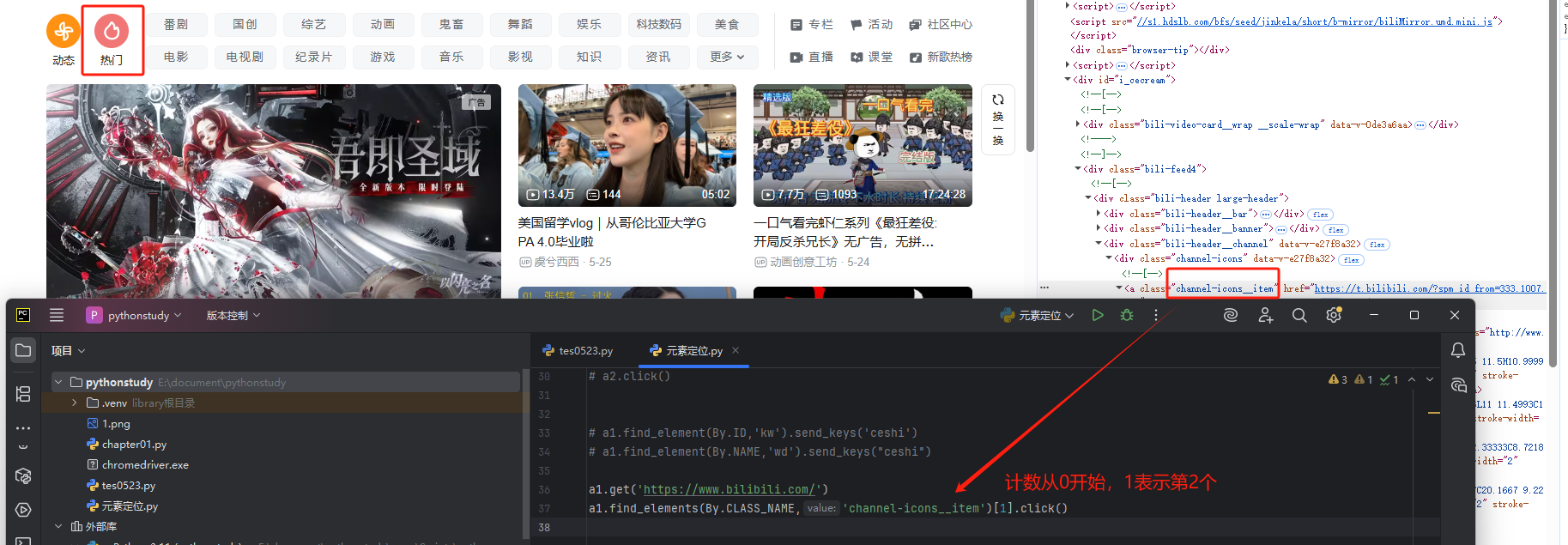Select 知识 channel category

(589, 57)
